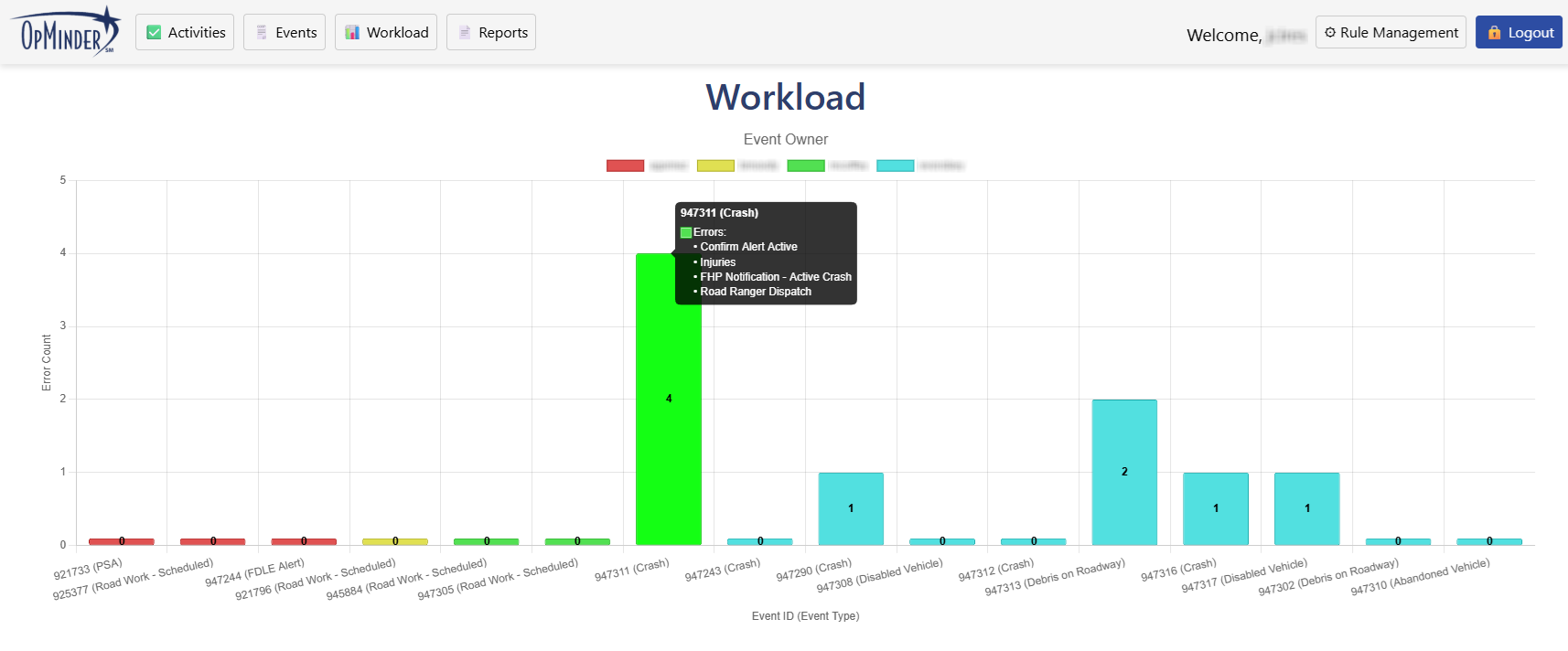Image resolution: width=1568 pixels, height=651 pixels.
Task: Open Reports via its document icon
Action: click(464, 33)
